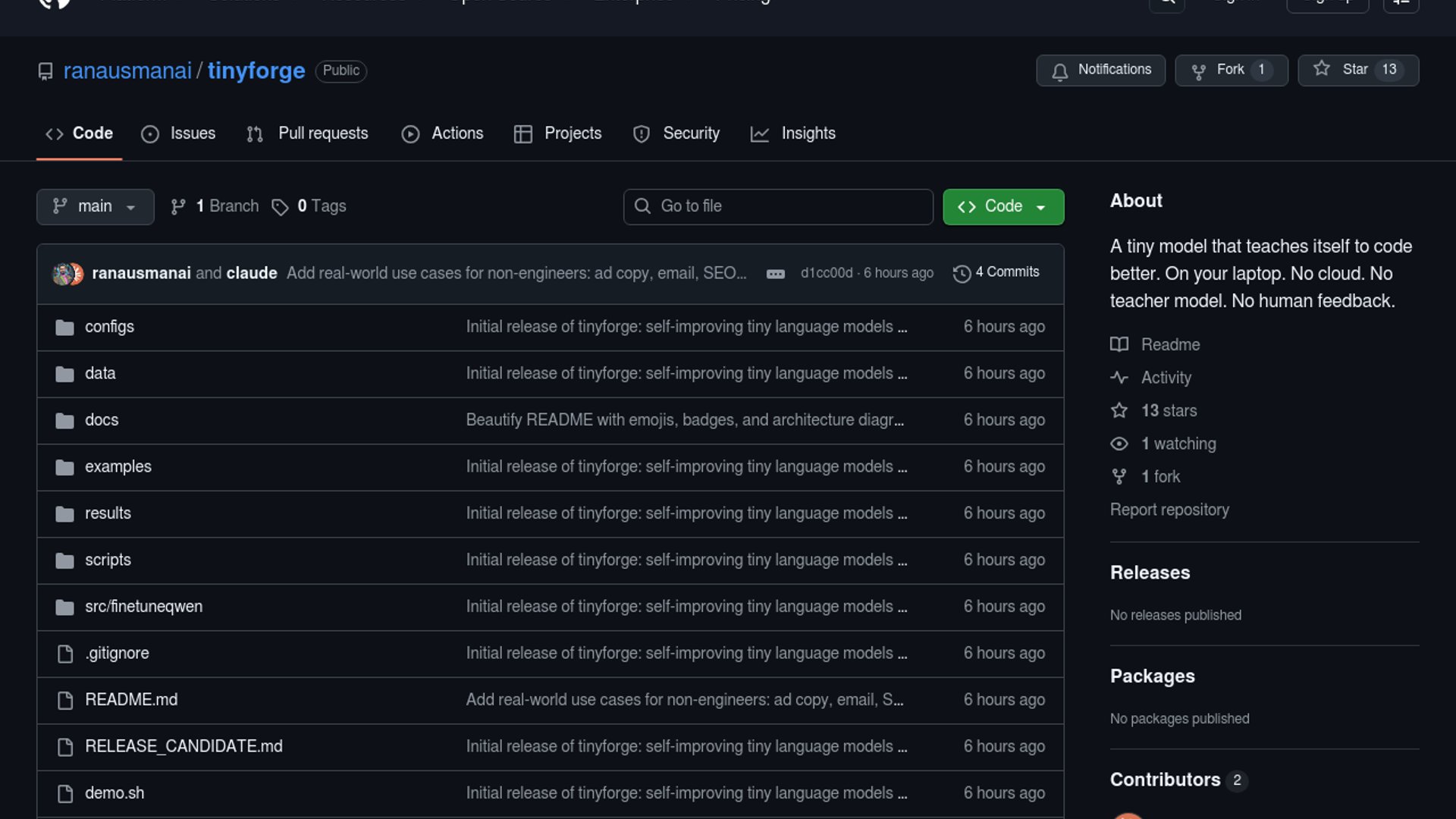Open Readme book icon link
The image size is (1456, 819).
pos(1119,345)
